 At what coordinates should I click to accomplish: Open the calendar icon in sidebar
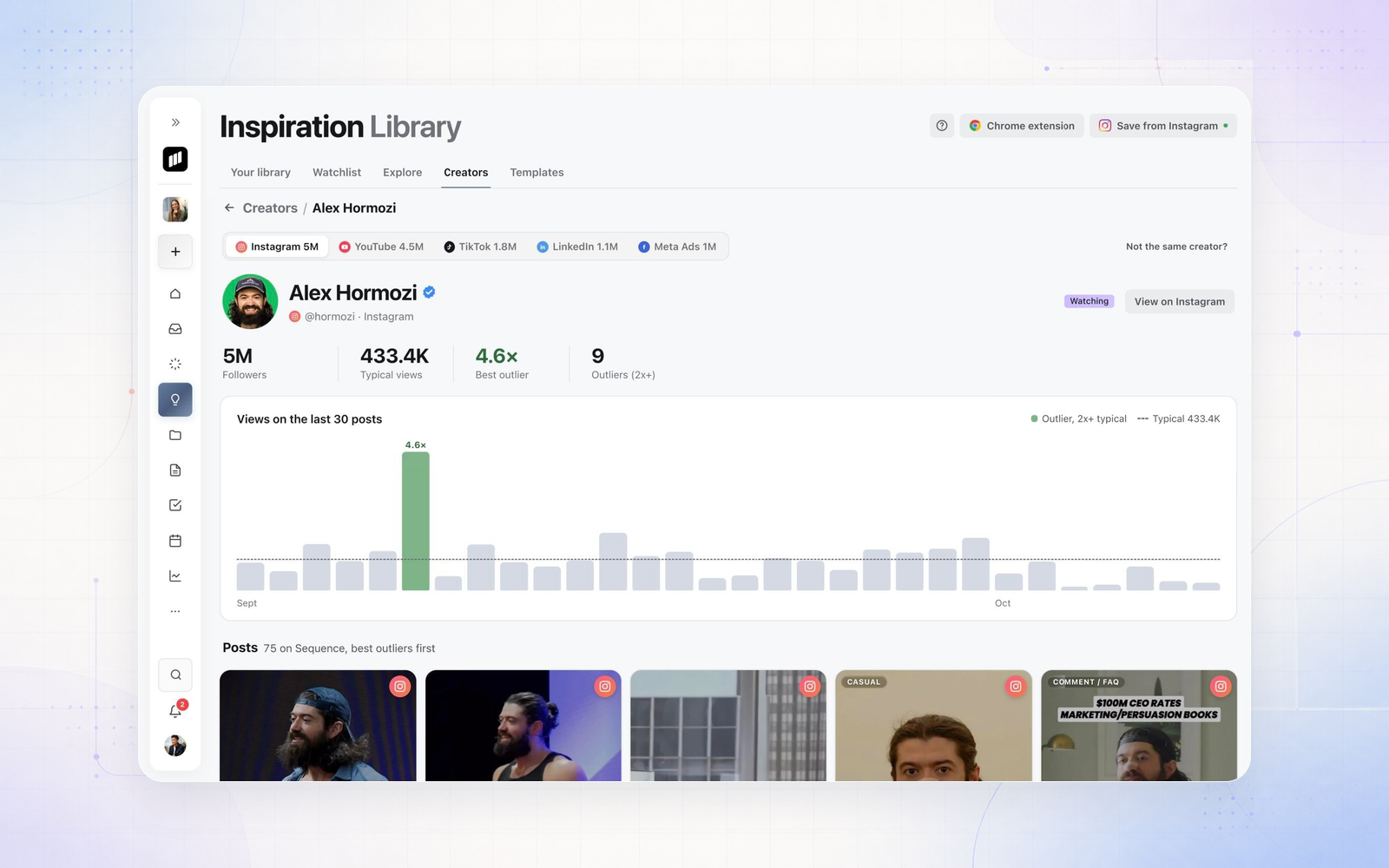[x=175, y=541]
